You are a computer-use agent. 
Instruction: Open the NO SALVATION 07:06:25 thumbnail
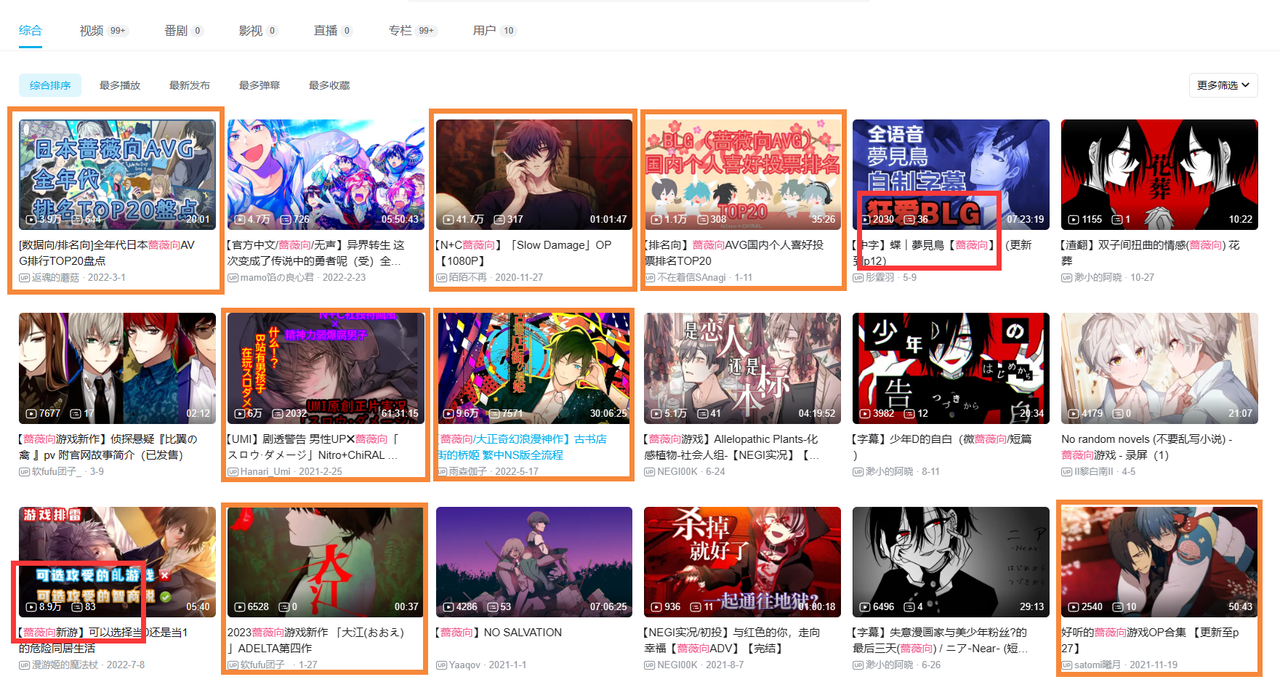tap(534, 562)
